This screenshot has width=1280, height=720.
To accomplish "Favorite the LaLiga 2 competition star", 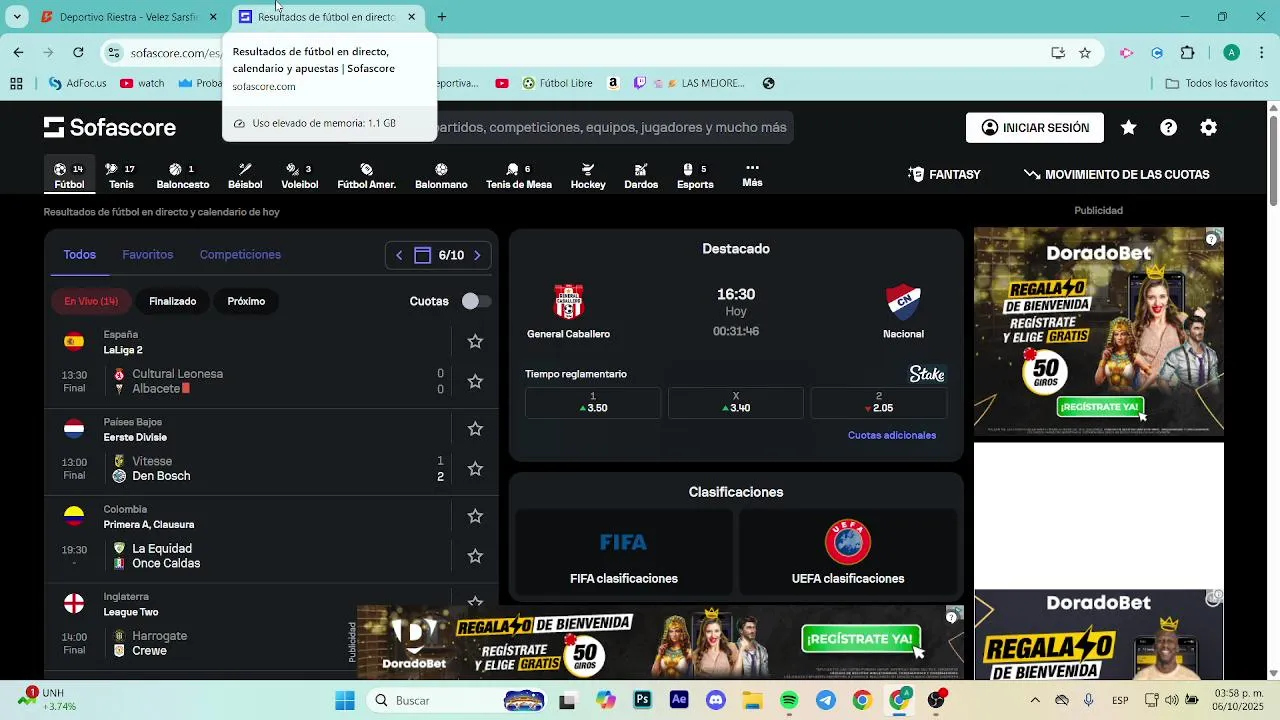I will [475, 342].
